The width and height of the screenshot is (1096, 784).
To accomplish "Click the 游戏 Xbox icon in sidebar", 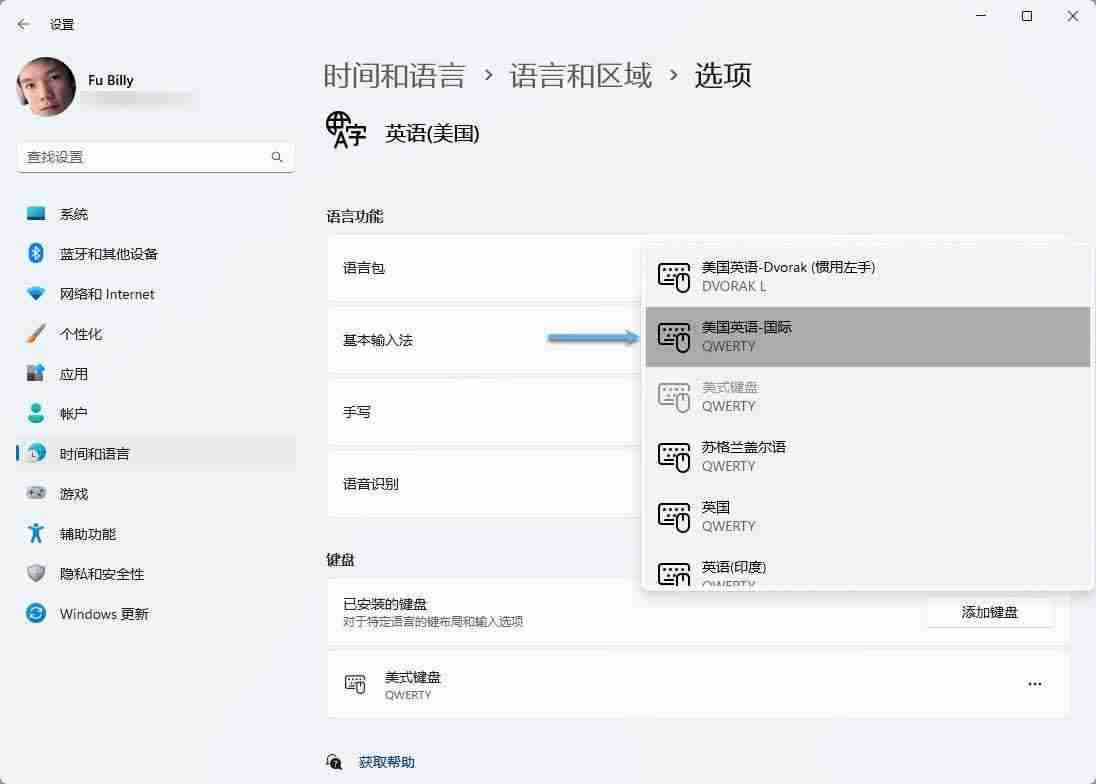I will pos(33,493).
